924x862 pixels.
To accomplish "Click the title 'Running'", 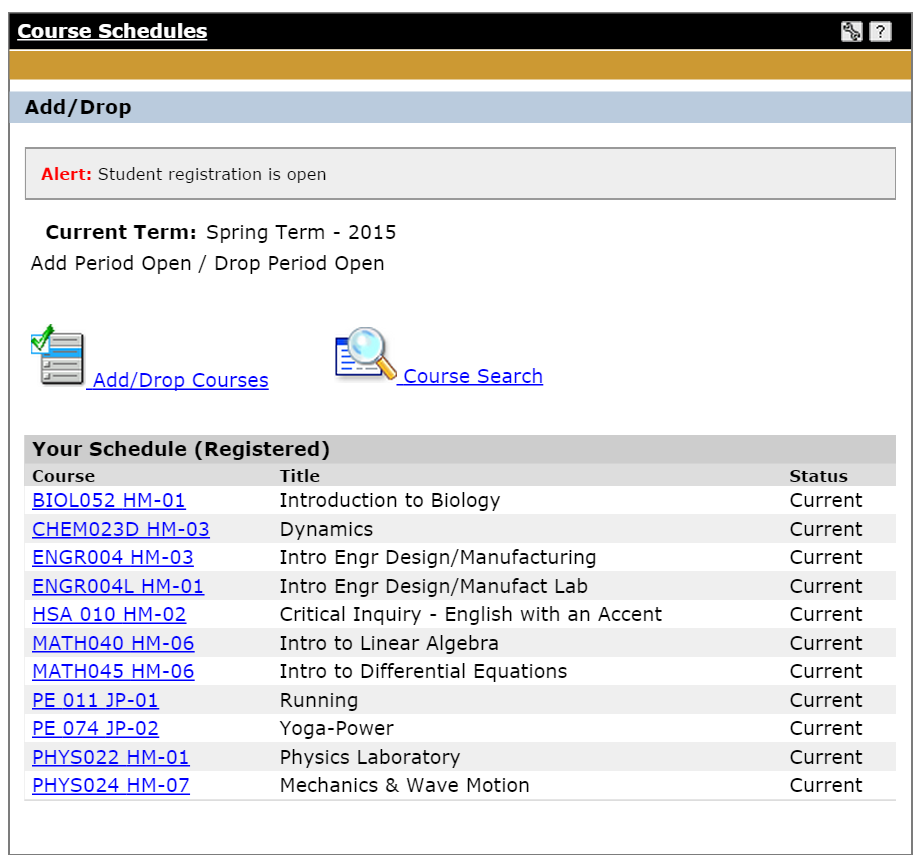I will (x=319, y=701).
